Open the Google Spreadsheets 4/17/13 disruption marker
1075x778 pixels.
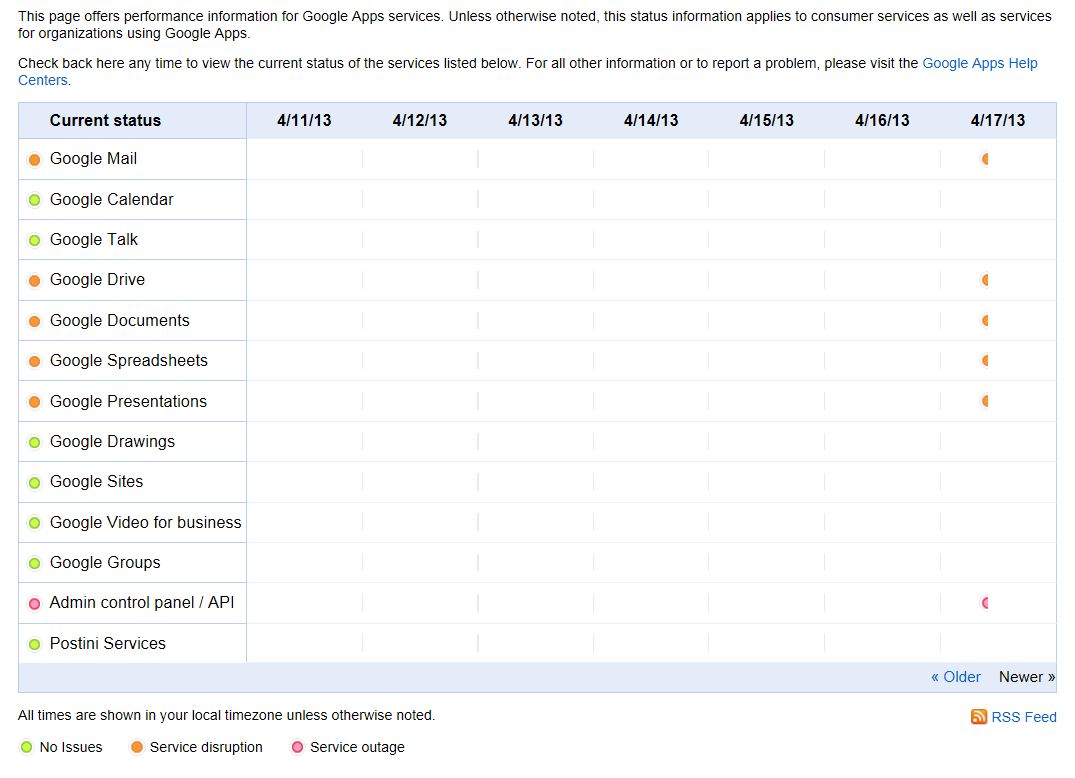click(x=985, y=361)
